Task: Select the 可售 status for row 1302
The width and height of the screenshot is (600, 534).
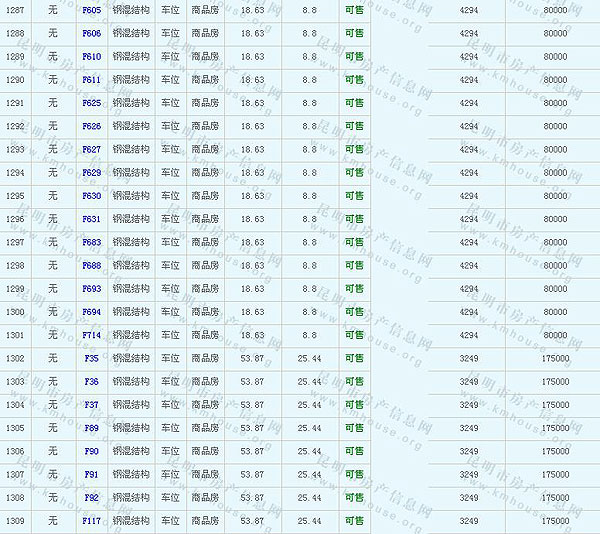Action: pyautogui.click(x=354, y=358)
